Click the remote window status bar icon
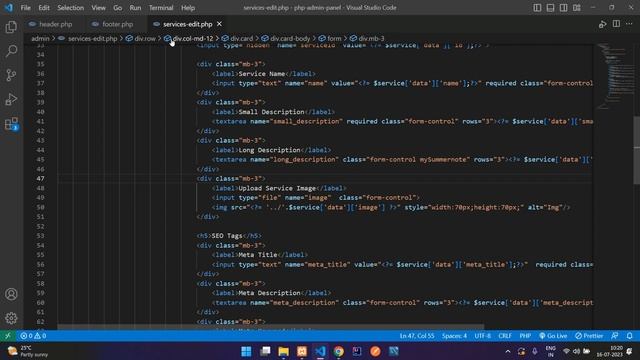640x360 pixels. pos(7,336)
